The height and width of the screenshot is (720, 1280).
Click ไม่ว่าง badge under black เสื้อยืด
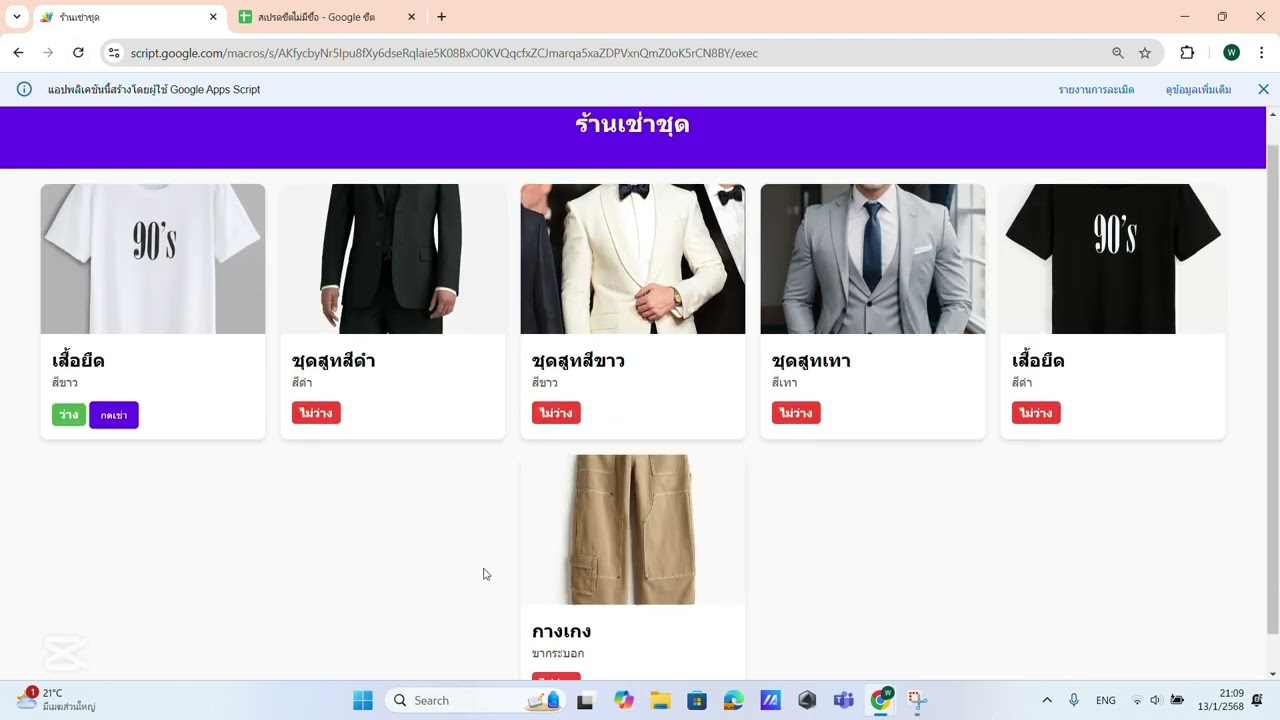pos(1036,413)
